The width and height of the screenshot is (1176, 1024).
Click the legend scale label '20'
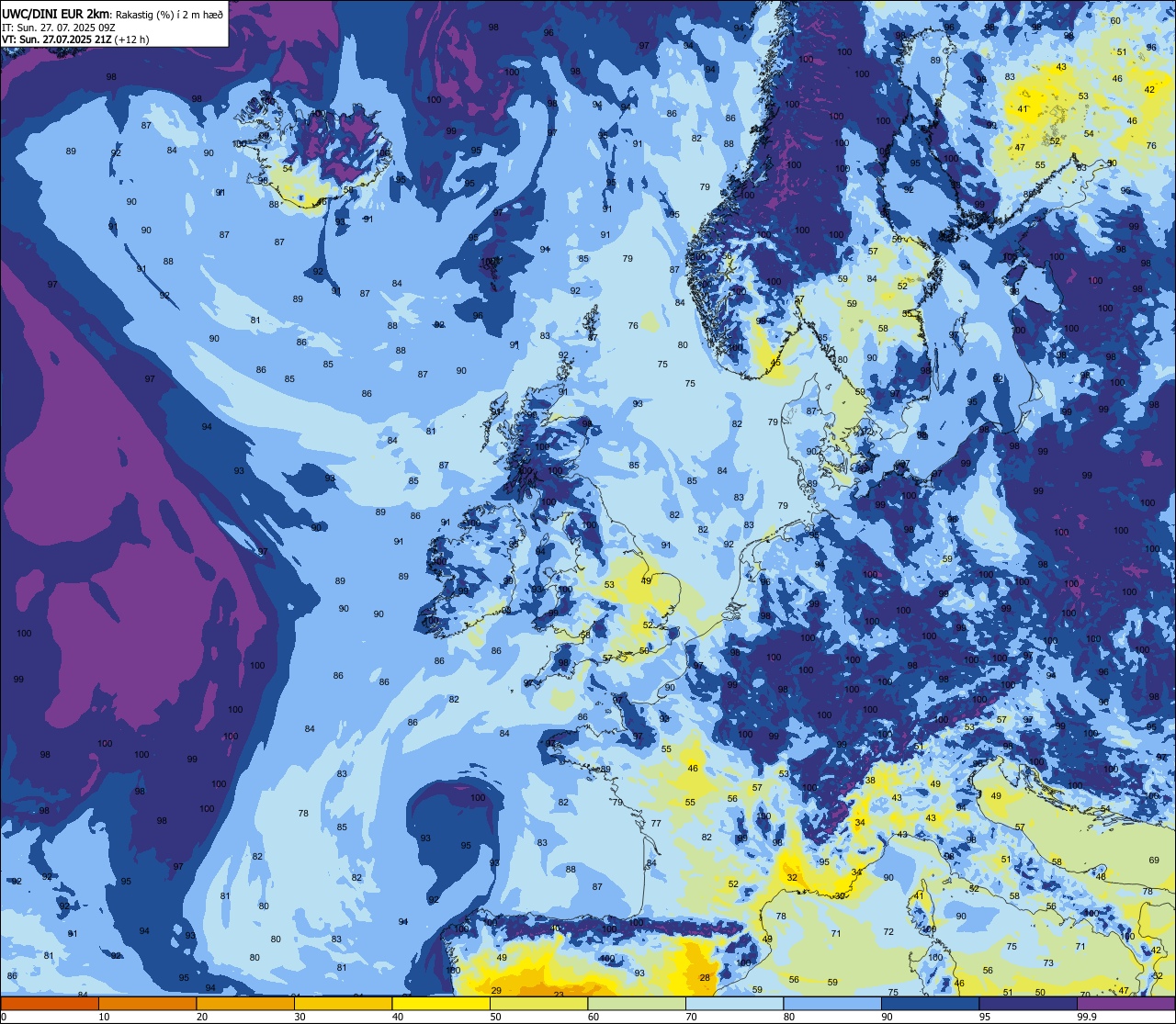[x=201, y=1017]
